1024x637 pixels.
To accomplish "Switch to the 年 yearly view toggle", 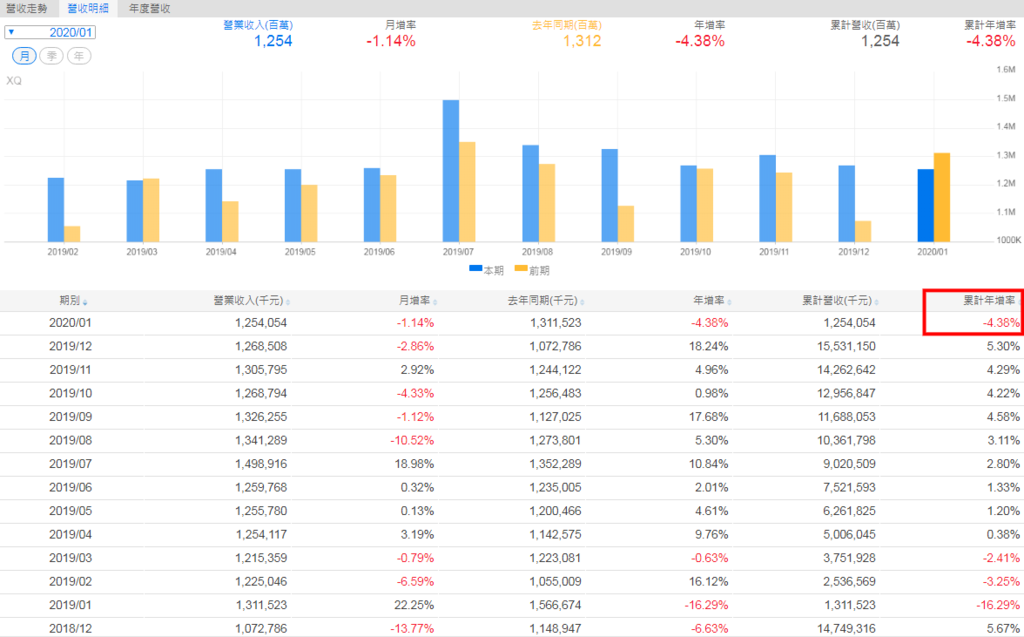I will [79, 56].
